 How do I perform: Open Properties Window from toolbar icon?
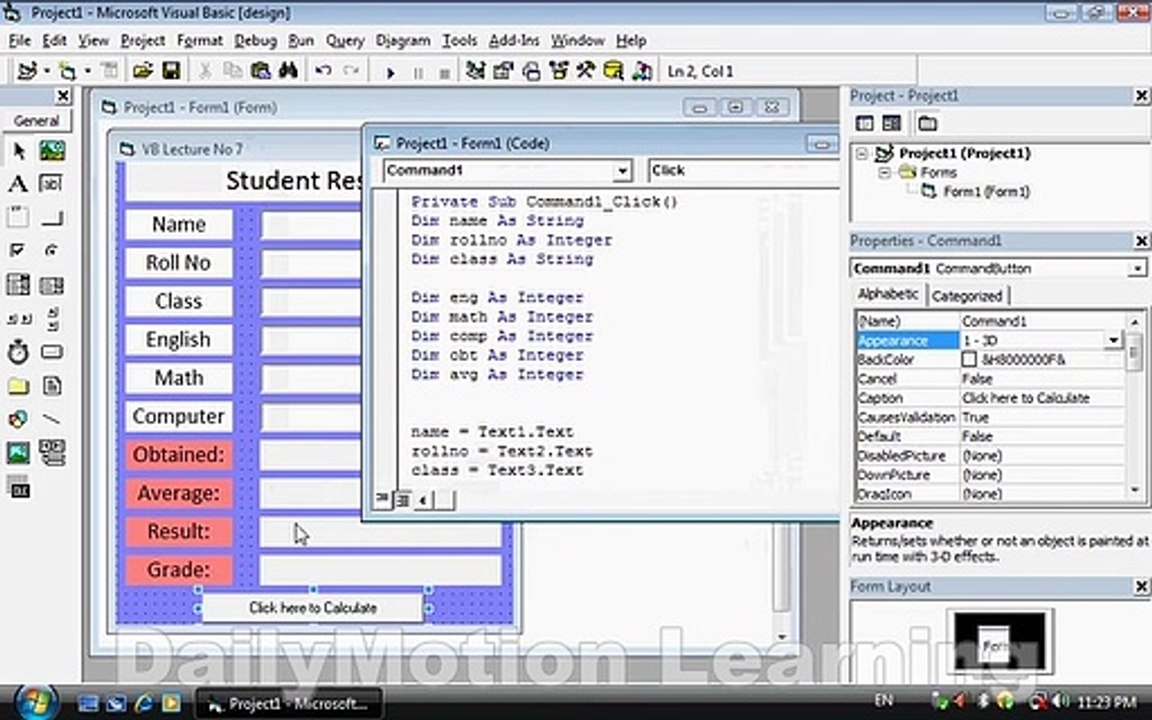[503, 71]
